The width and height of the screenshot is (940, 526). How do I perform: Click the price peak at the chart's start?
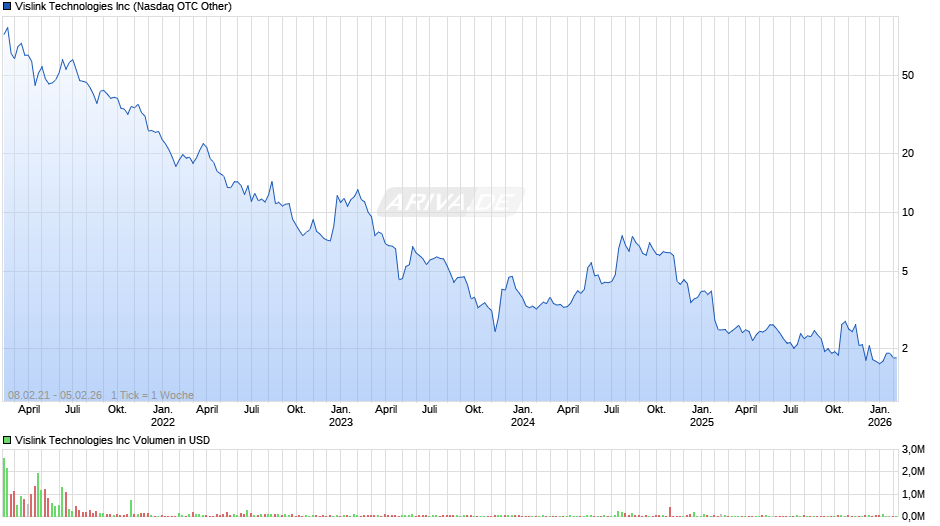pos(7,28)
